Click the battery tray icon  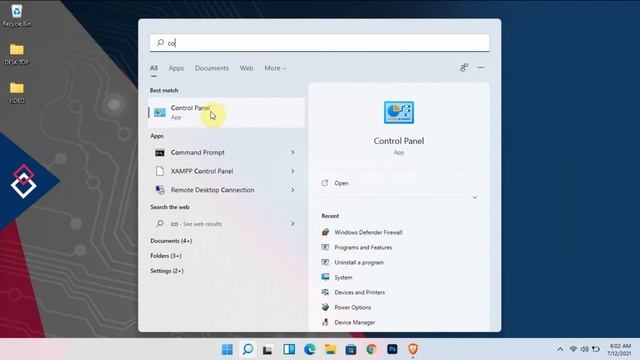(x=596, y=349)
